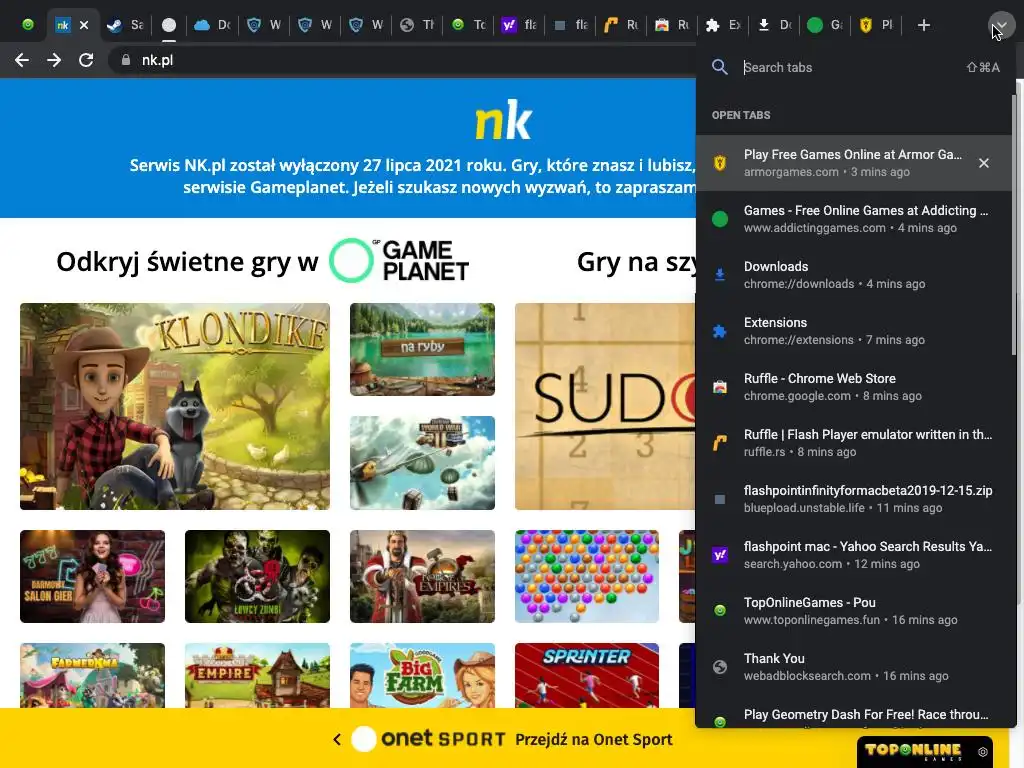Select TopOnlineGames - Pou entry

pyautogui.click(x=853, y=611)
